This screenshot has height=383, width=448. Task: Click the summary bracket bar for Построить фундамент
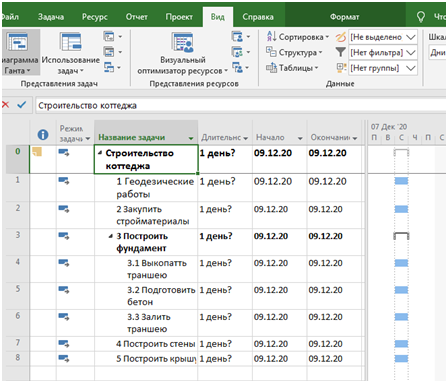pyautogui.click(x=401, y=236)
